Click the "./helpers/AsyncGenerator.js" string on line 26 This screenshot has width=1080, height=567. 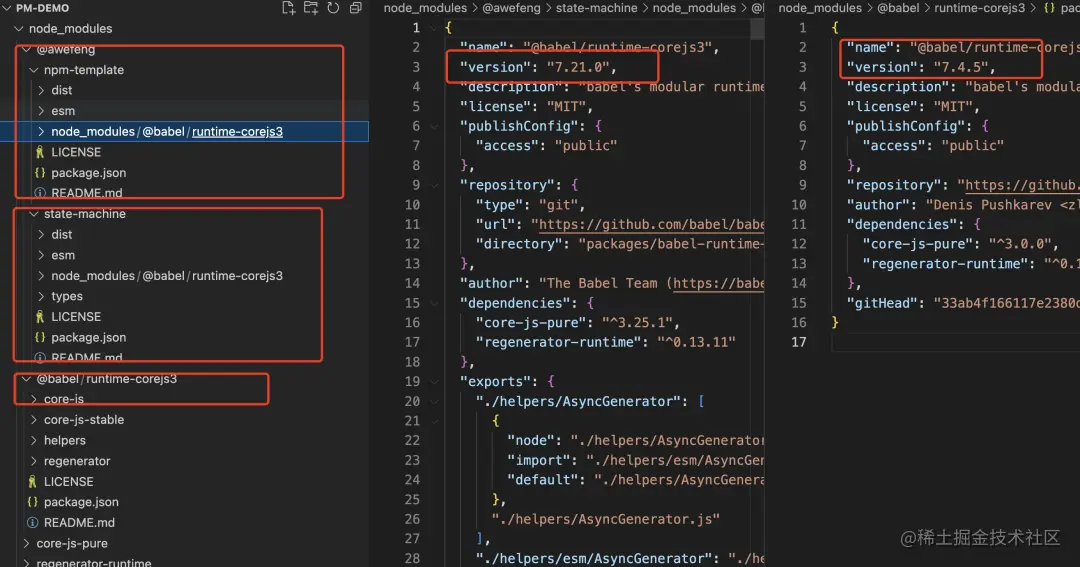tap(605, 519)
